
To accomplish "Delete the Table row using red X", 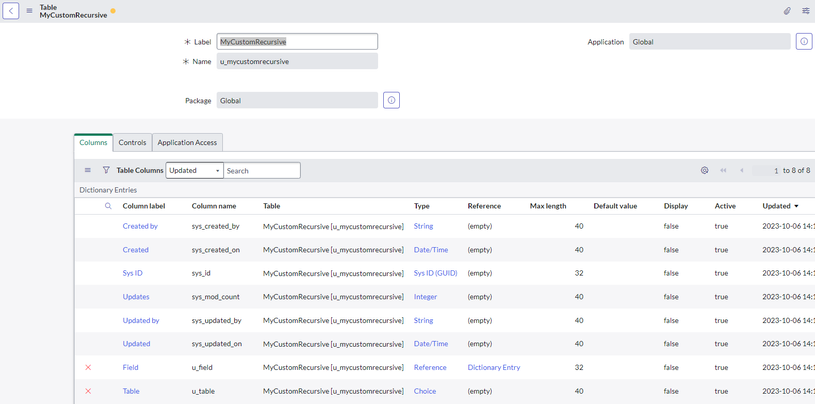I will (88, 391).
